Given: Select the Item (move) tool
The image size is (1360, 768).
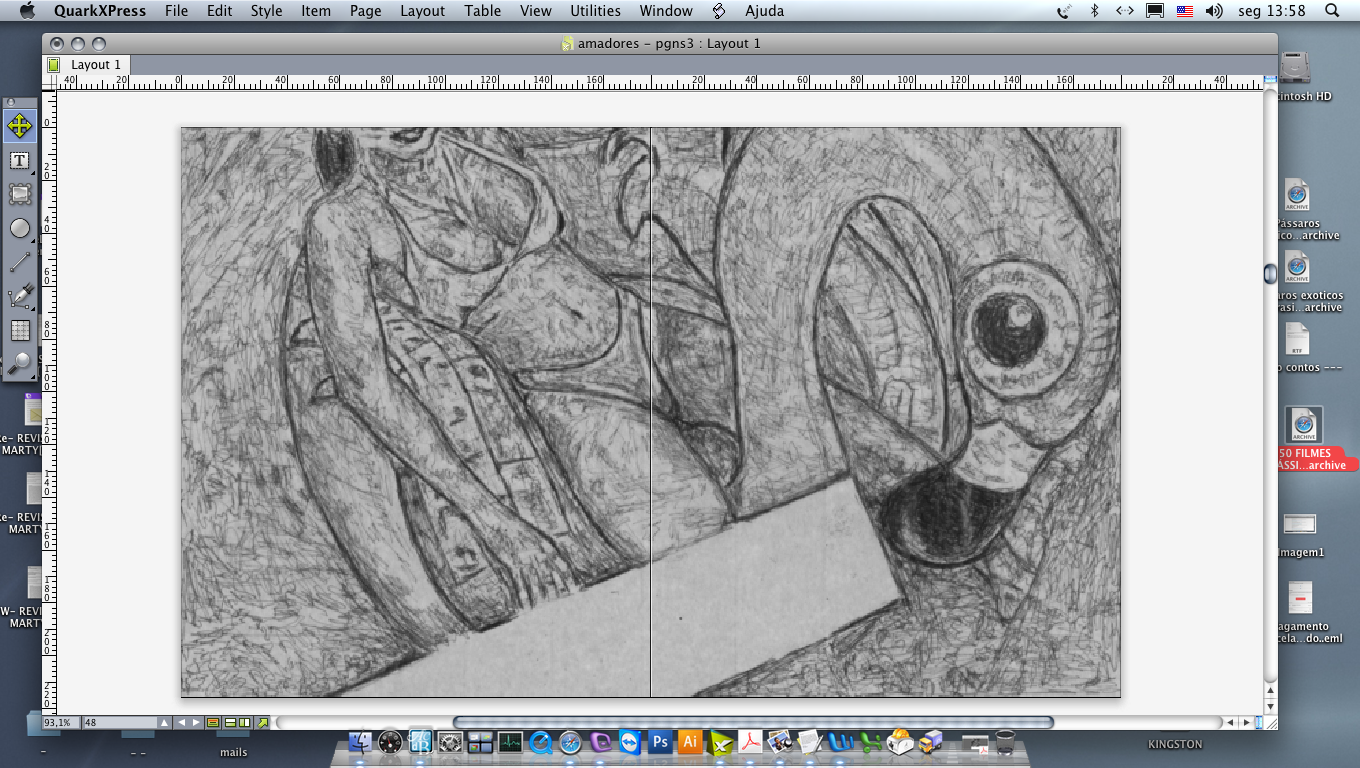Looking at the screenshot, I should 20,126.
